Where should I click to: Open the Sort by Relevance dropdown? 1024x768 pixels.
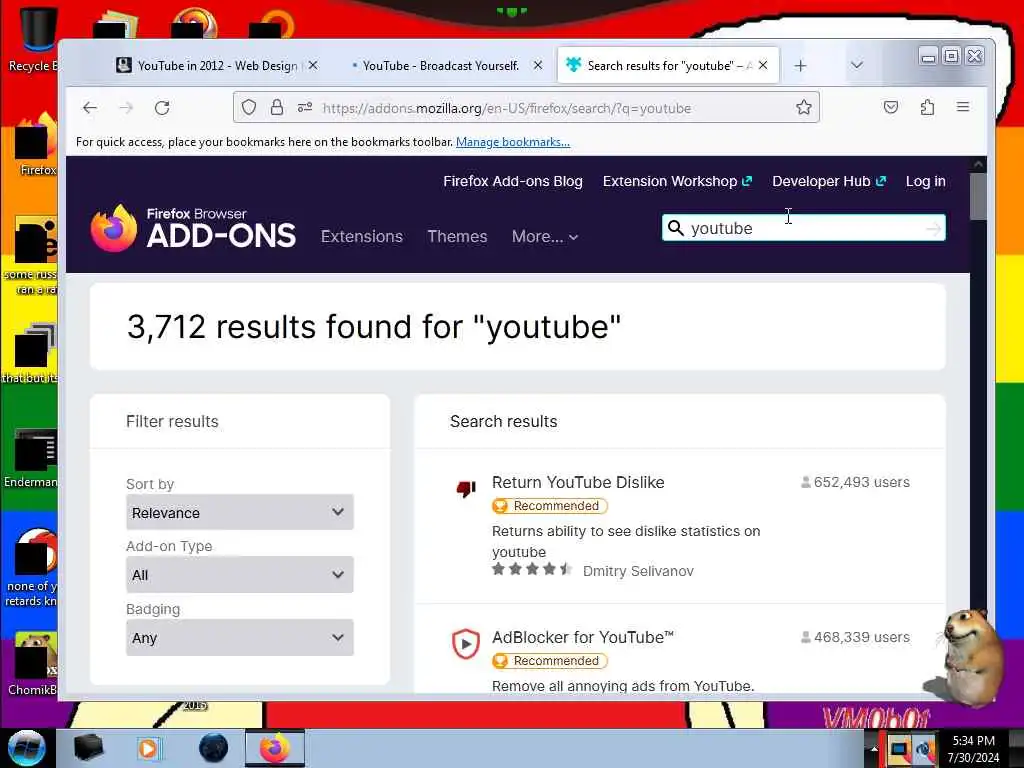pos(240,513)
